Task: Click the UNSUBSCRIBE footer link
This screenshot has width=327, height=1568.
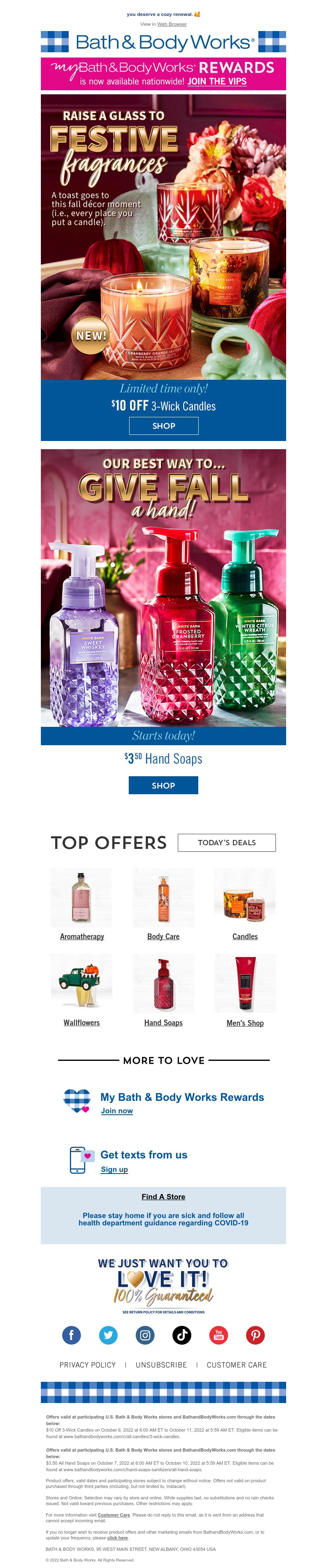Action: (161, 1365)
